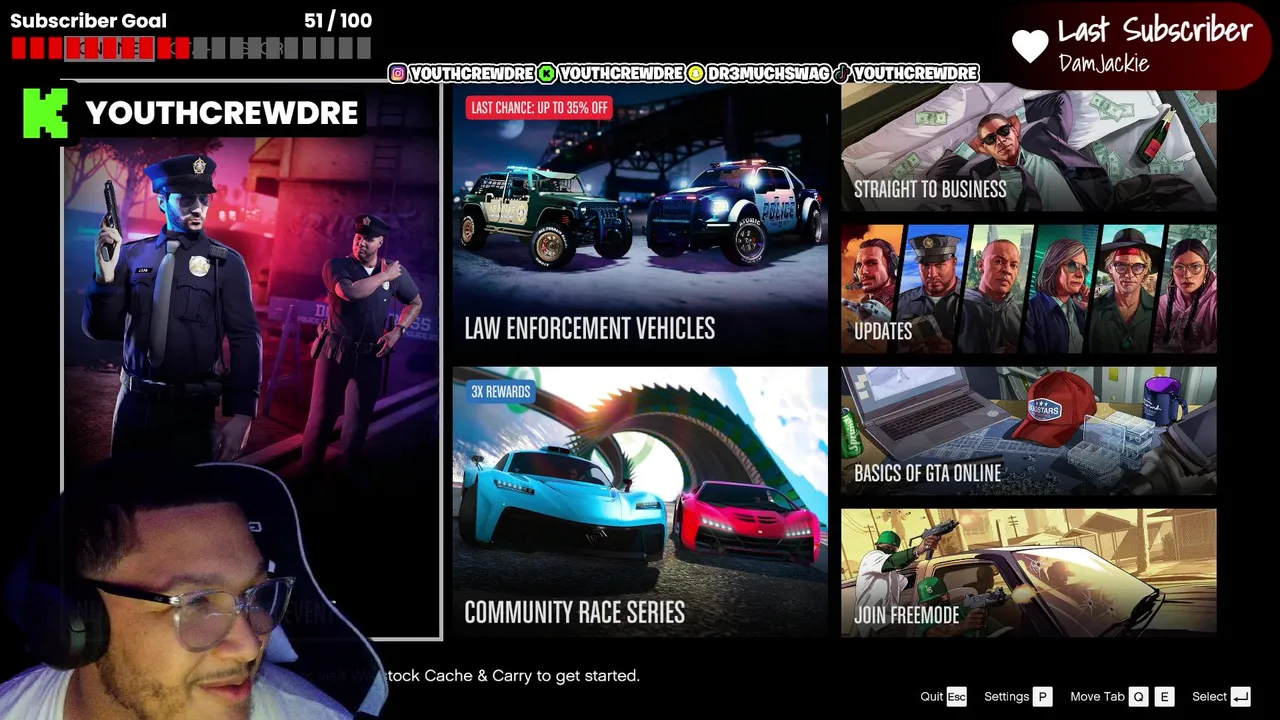Click the Subscriber Goal heading

[88, 20]
